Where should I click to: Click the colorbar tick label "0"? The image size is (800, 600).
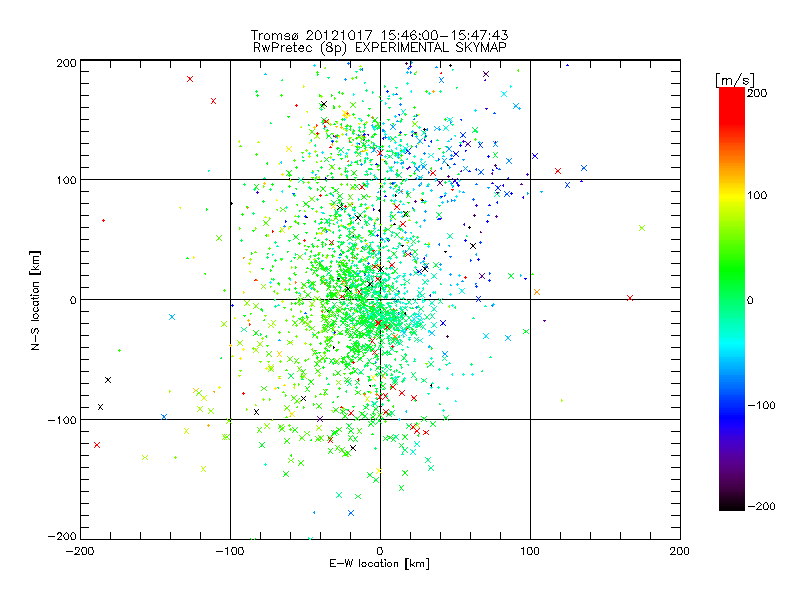(750, 300)
